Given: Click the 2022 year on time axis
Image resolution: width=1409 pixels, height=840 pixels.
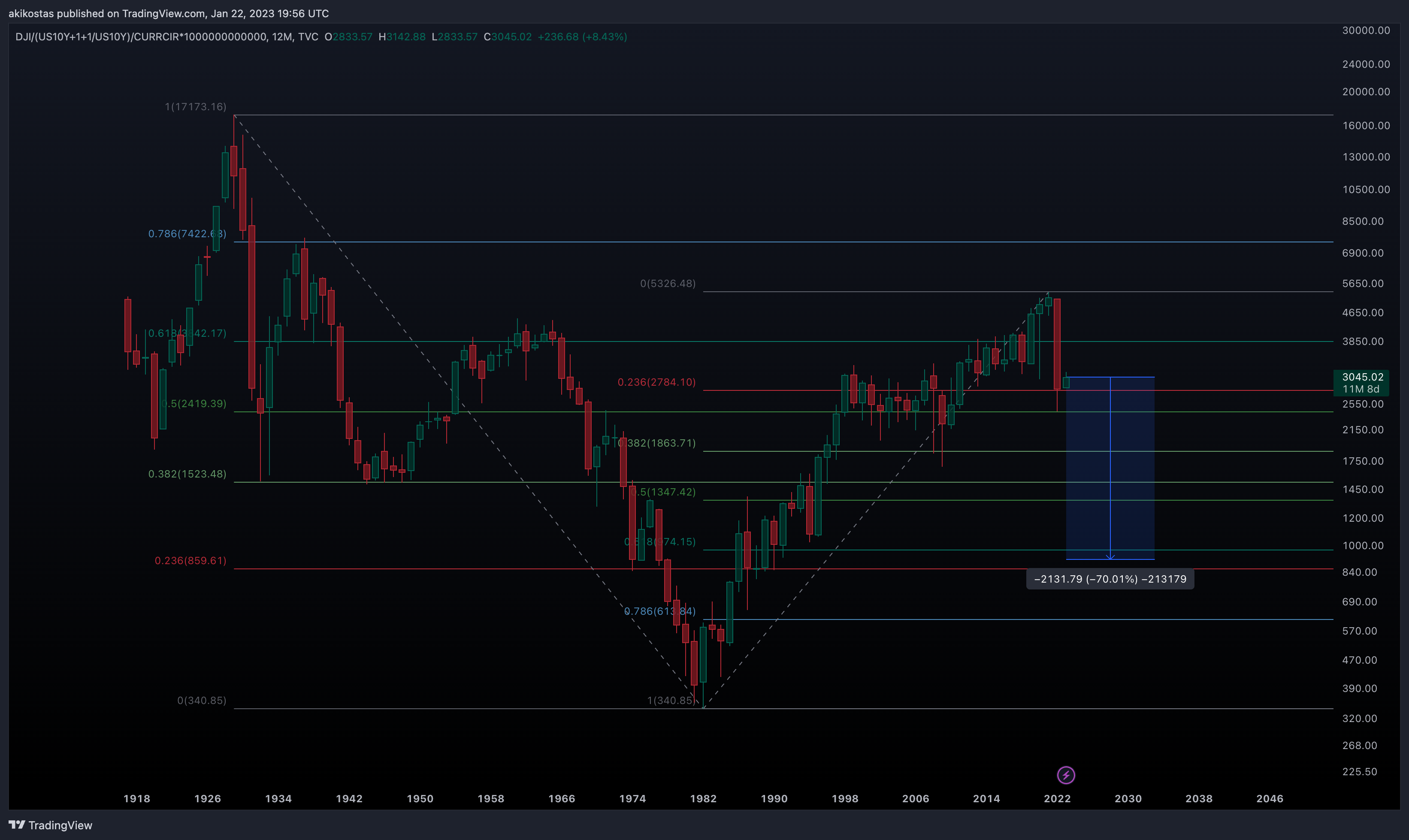Looking at the screenshot, I should click(1058, 798).
